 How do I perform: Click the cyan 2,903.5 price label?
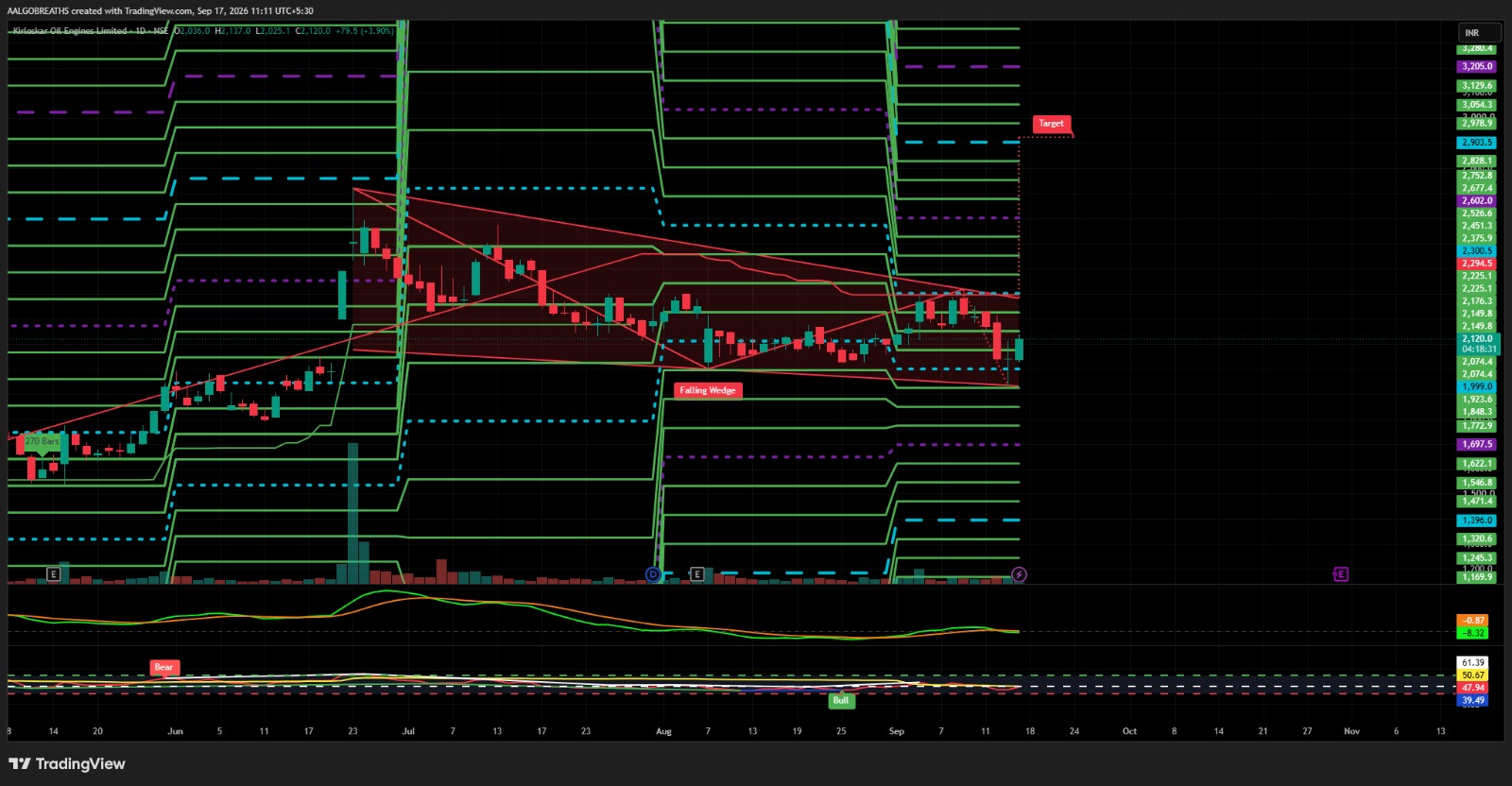[x=1477, y=143]
